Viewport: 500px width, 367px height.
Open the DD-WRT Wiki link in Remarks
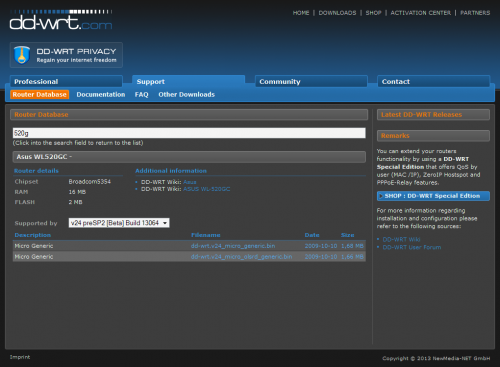[x=401, y=239]
